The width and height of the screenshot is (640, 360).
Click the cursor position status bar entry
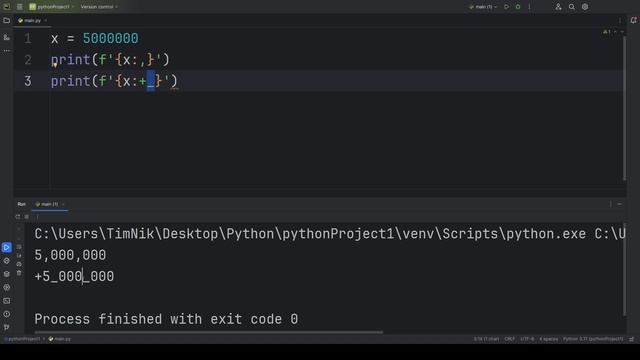486,339
